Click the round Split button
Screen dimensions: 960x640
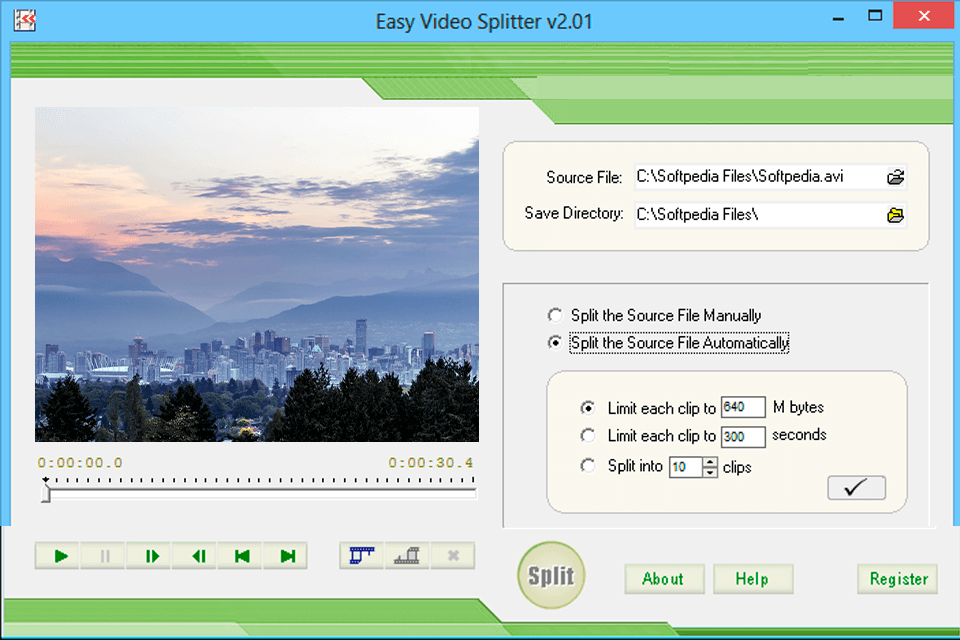pos(551,576)
